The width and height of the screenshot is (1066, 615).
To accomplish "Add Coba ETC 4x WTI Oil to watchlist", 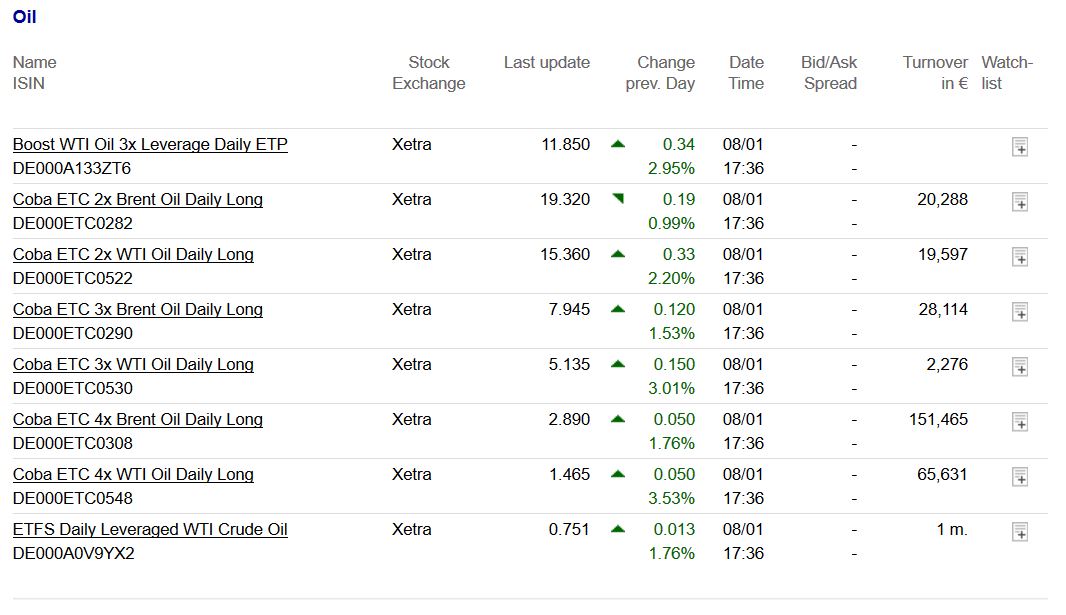I will 1020,477.
